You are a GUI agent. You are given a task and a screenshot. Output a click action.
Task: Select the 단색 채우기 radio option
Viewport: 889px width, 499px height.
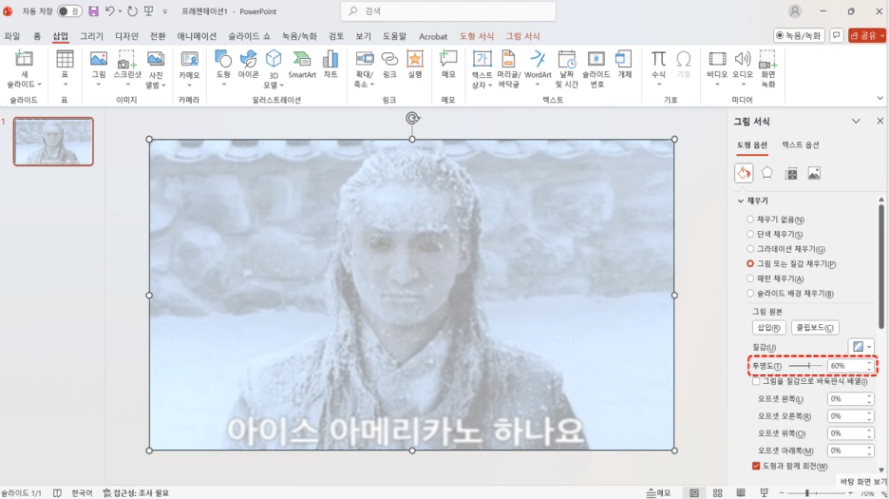coord(751,234)
